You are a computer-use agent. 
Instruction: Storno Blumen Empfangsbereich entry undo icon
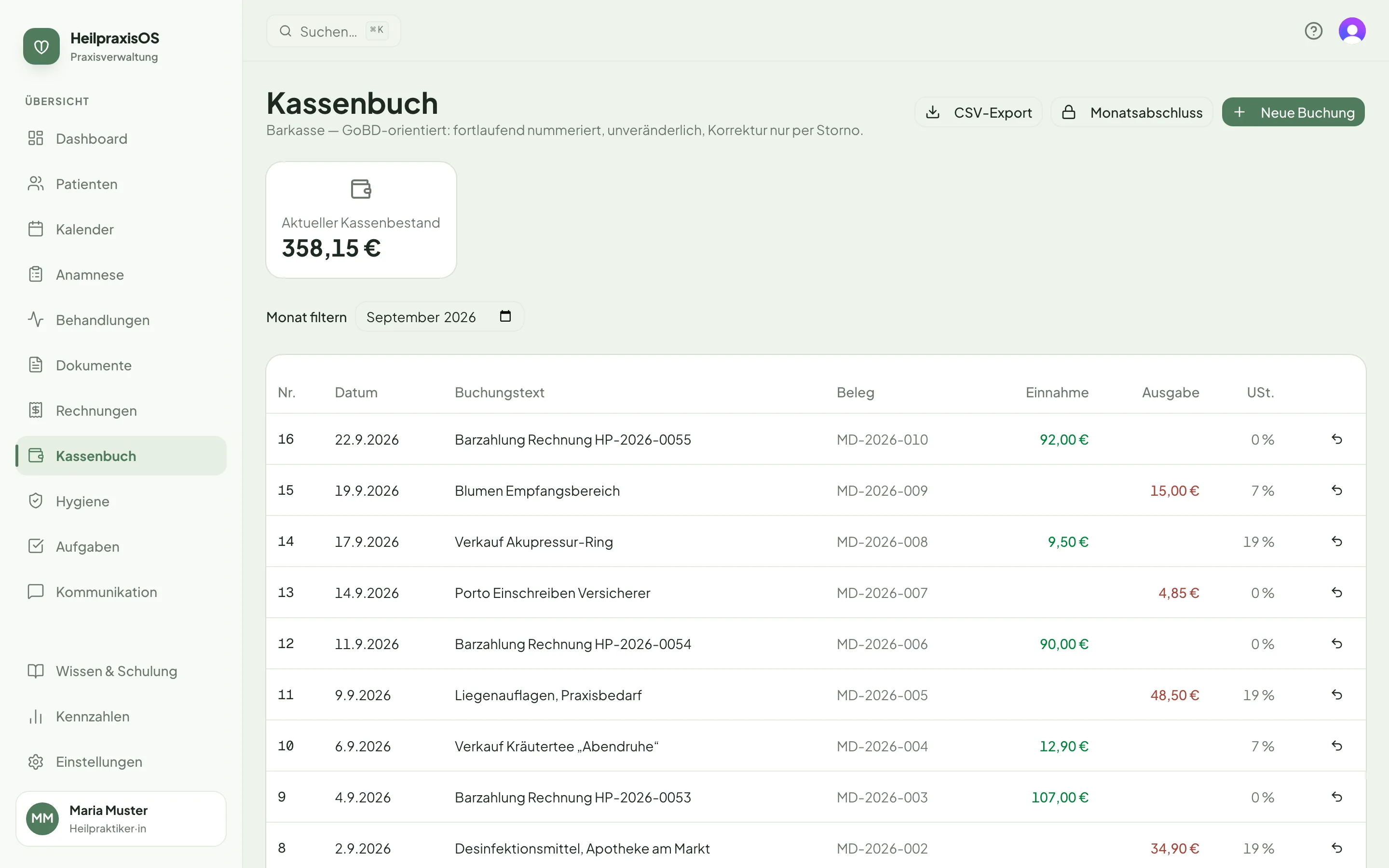[x=1337, y=490]
